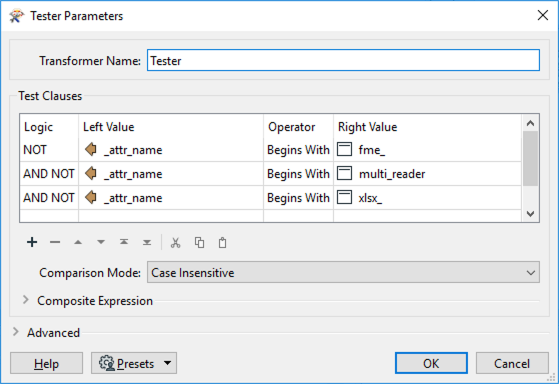The image size is (559, 384).
Task: Click the Logic column header
Action: (x=49, y=127)
